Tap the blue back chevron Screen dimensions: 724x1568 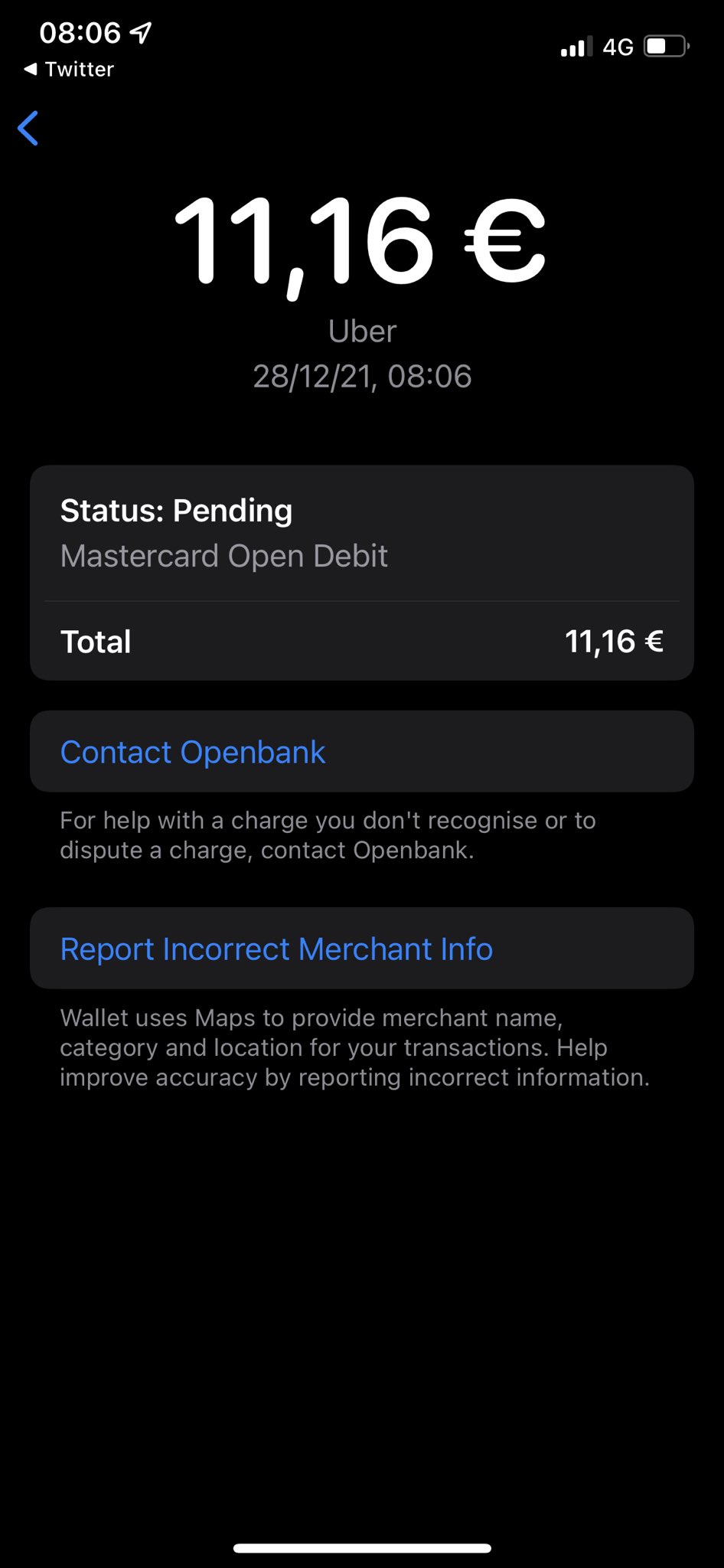tap(28, 128)
